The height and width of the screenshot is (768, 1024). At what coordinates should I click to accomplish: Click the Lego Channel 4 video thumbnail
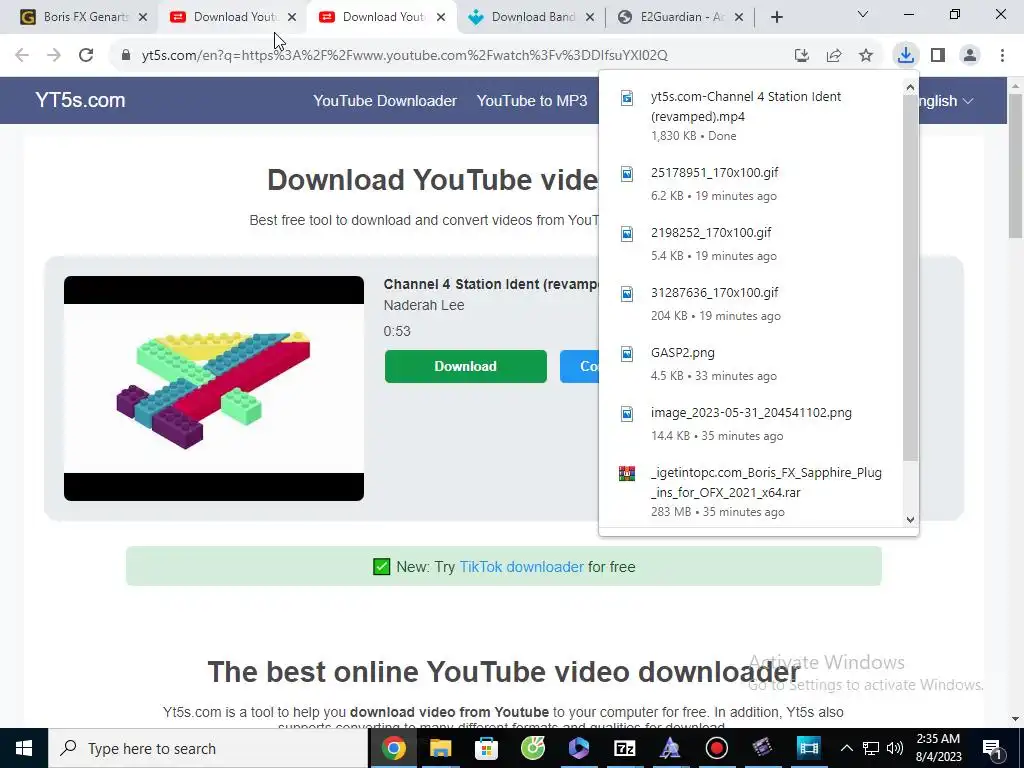(x=214, y=389)
